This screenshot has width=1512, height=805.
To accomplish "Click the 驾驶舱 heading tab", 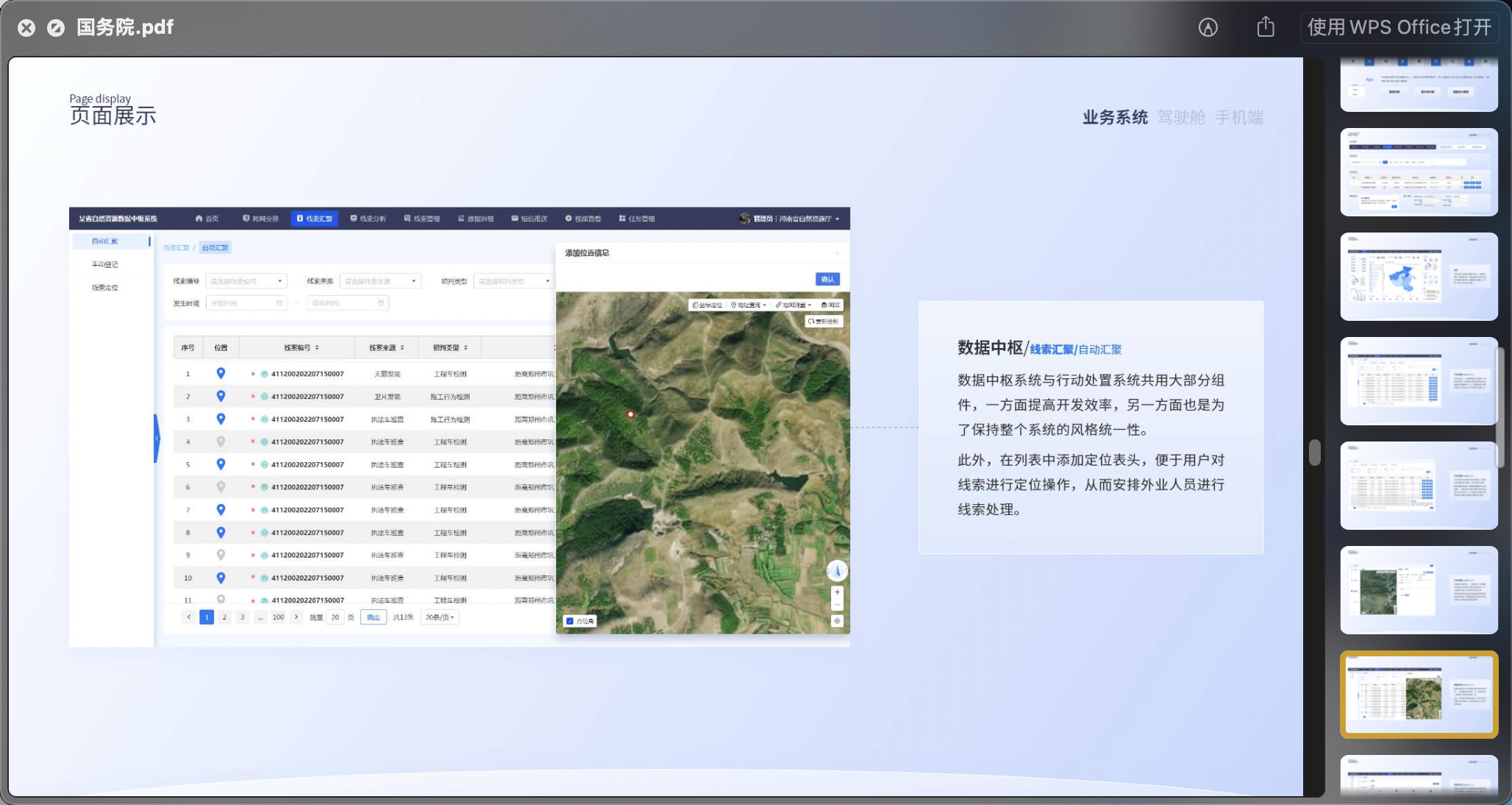I will coord(1181,117).
